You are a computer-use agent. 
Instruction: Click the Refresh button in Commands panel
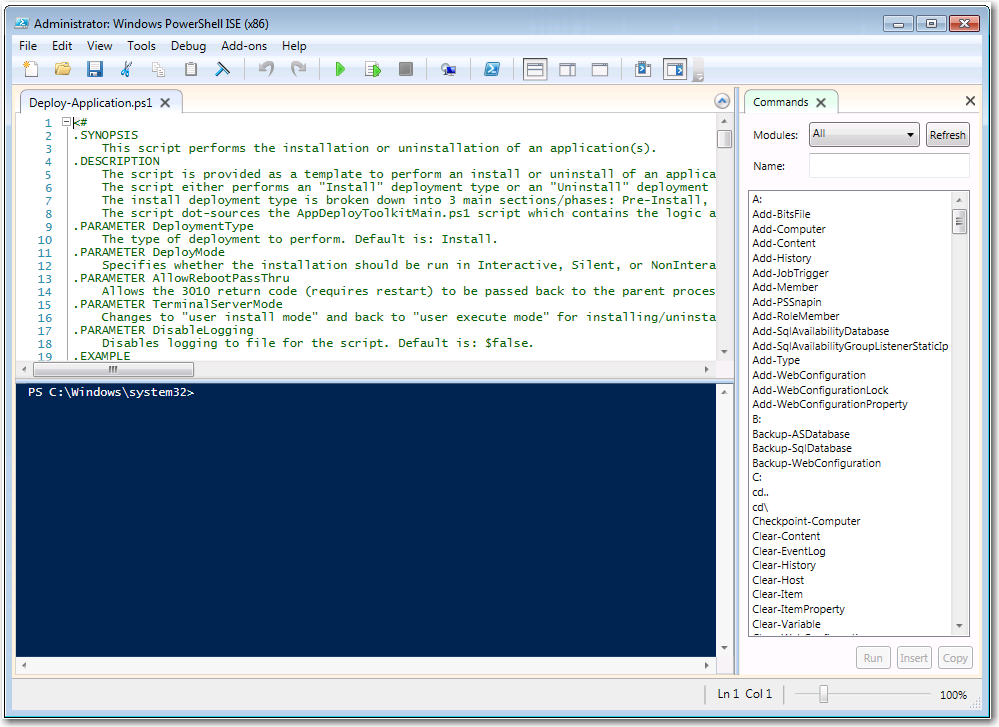947,134
